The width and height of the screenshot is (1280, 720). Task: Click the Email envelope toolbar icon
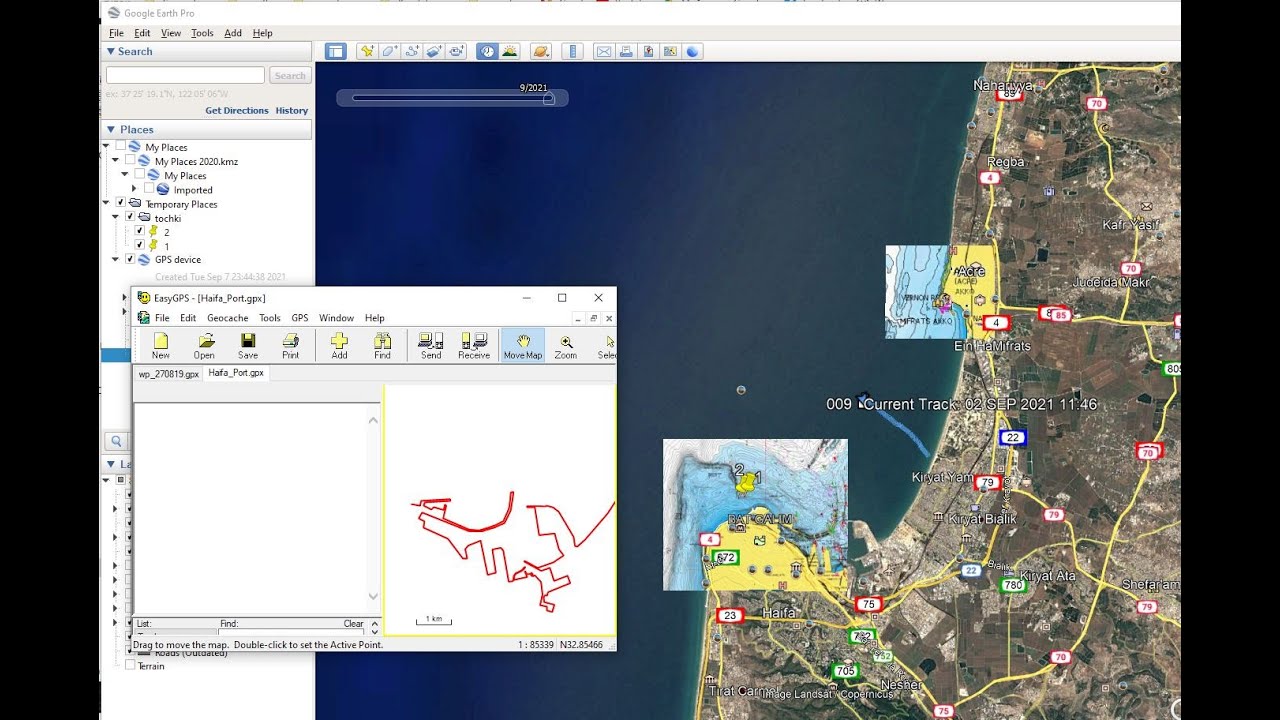click(603, 51)
